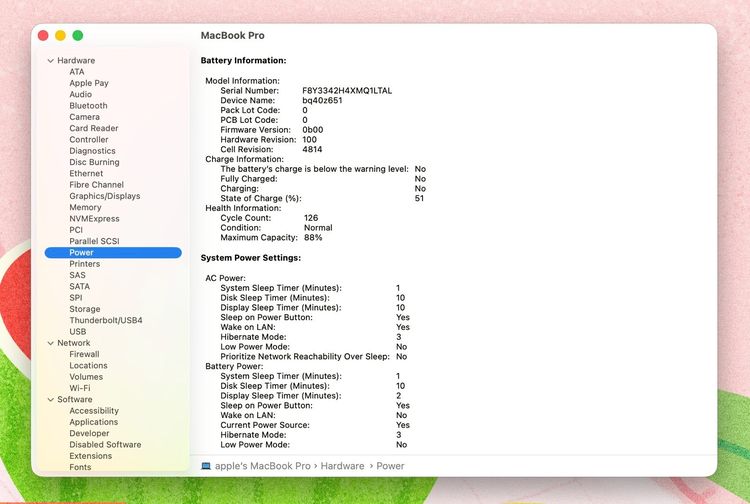Select Firewall under Network
The width and height of the screenshot is (750, 504).
[84, 354]
